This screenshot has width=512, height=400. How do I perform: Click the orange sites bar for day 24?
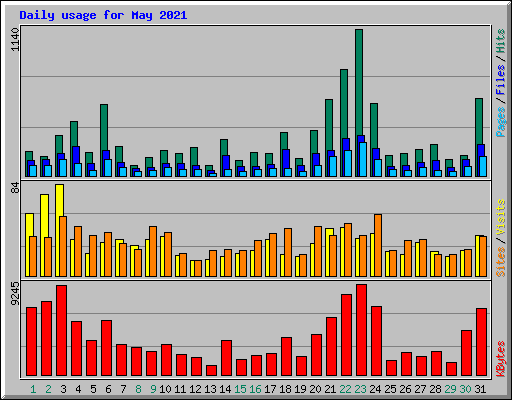pos(378,245)
